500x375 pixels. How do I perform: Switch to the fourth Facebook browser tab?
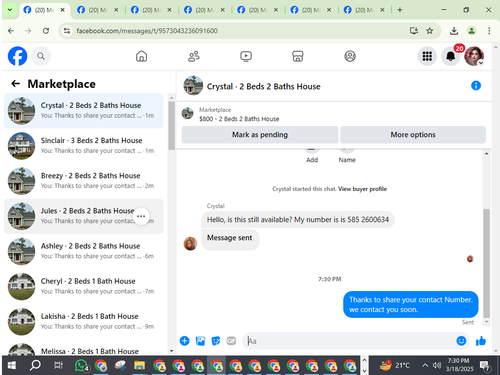(204, 10)
